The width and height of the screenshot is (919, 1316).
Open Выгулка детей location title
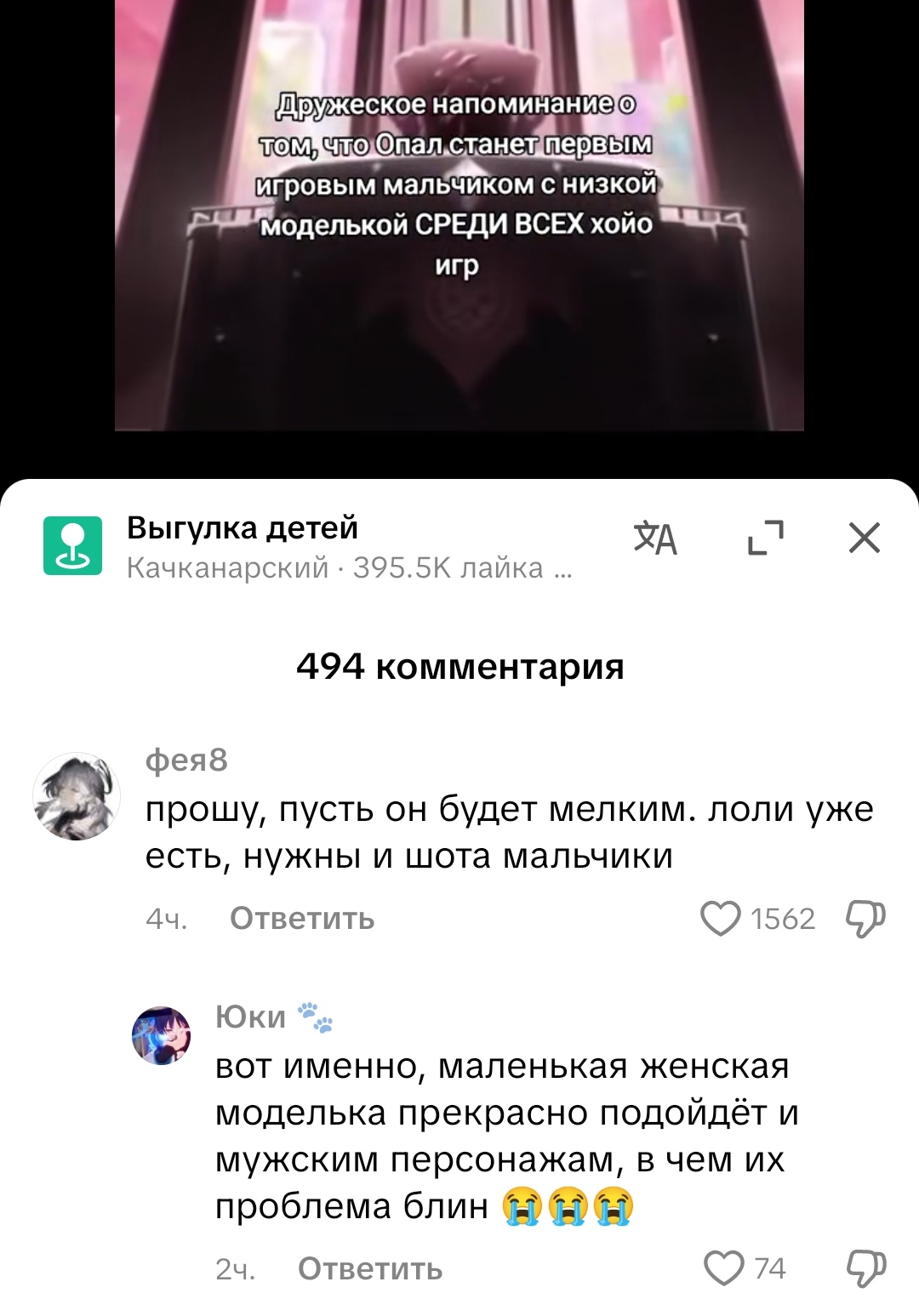coord(243,528)
